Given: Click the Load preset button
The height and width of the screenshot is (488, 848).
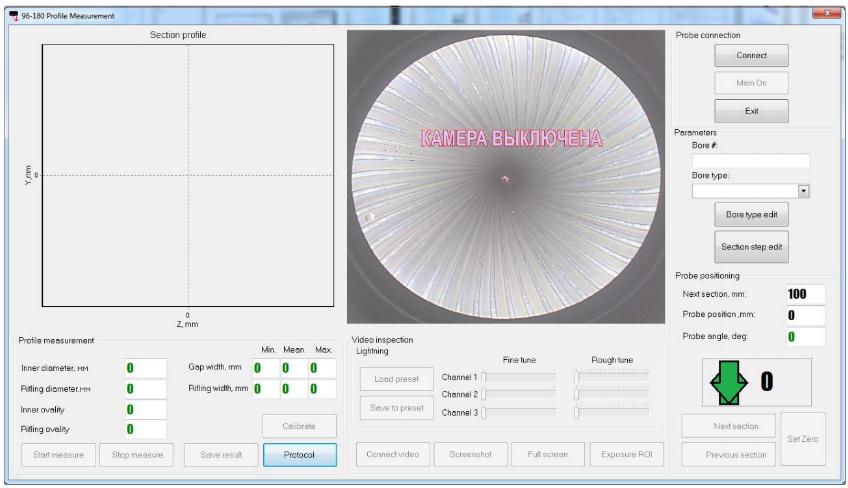Looking at the screenshot, I should (397, 380).
